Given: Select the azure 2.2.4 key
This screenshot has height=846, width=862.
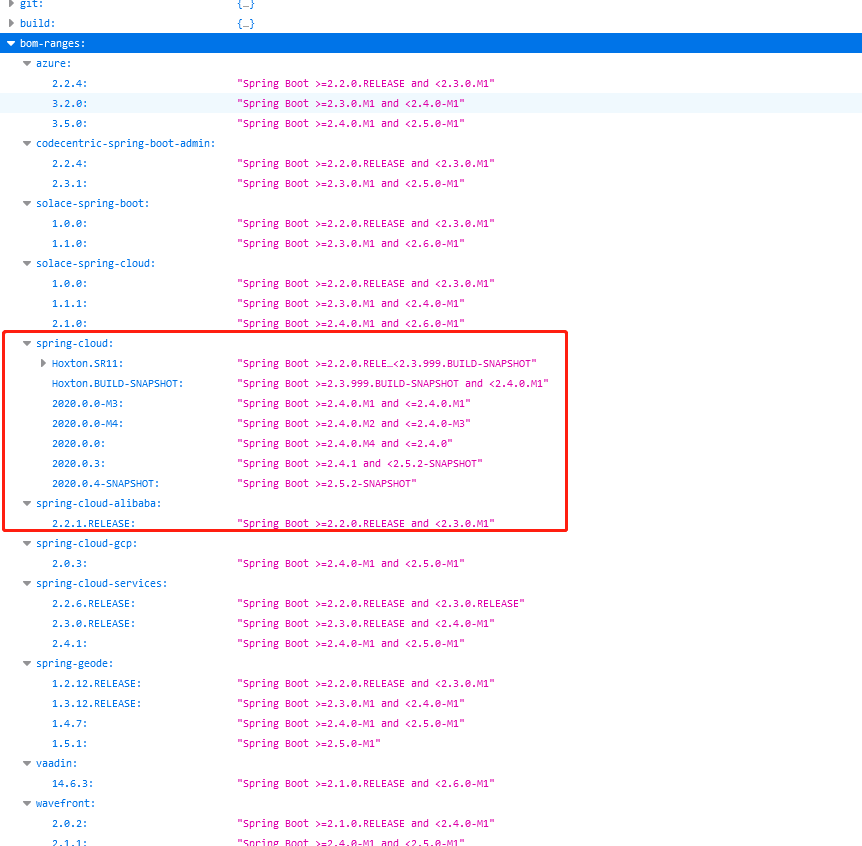Looking at the screenshot, I should (69, 84).
